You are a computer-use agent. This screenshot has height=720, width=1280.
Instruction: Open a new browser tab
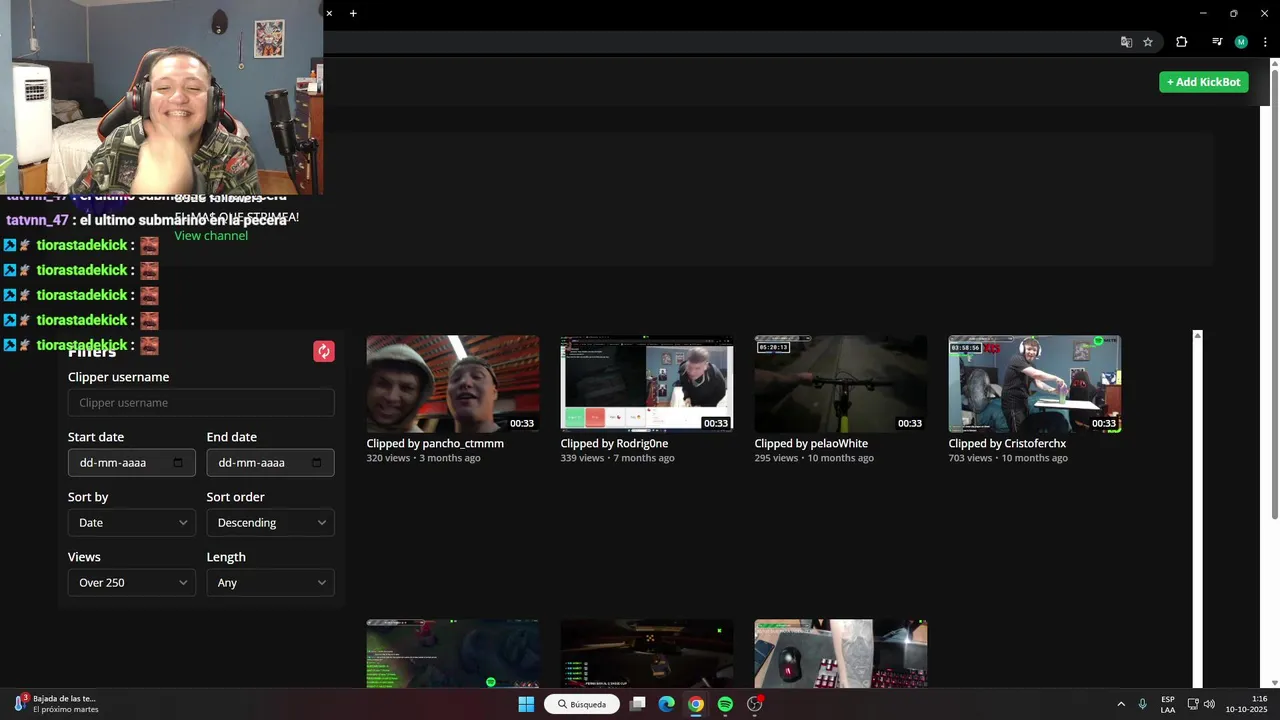click(x=353, y=13)
